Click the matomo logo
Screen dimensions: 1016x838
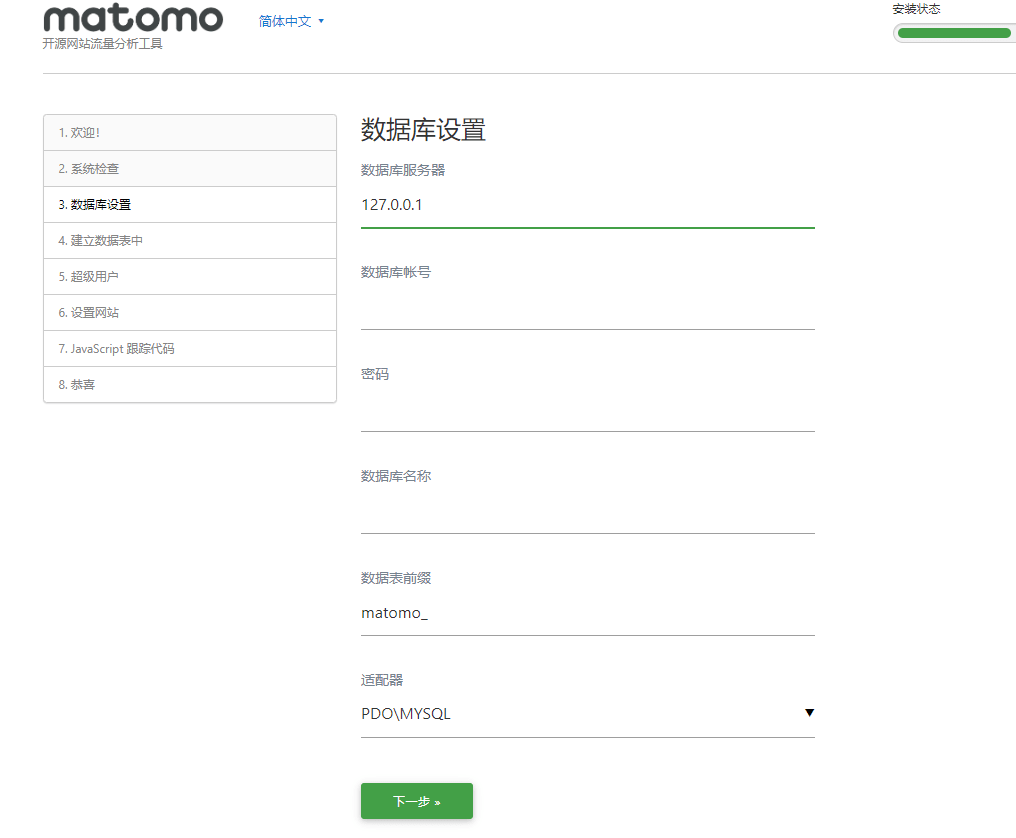point(133,17)
